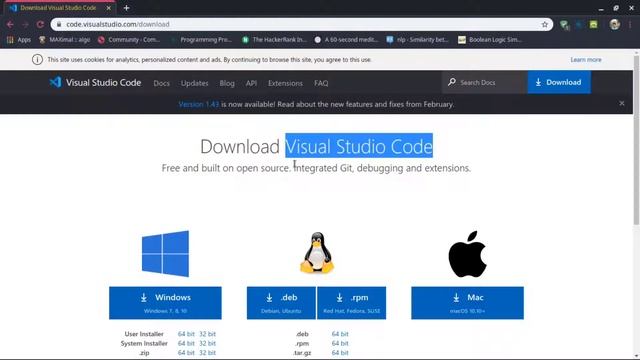This screenshot has height=360, width=640.
Task: Click the System Installer 32 bit link
Action: pos(207,343)
